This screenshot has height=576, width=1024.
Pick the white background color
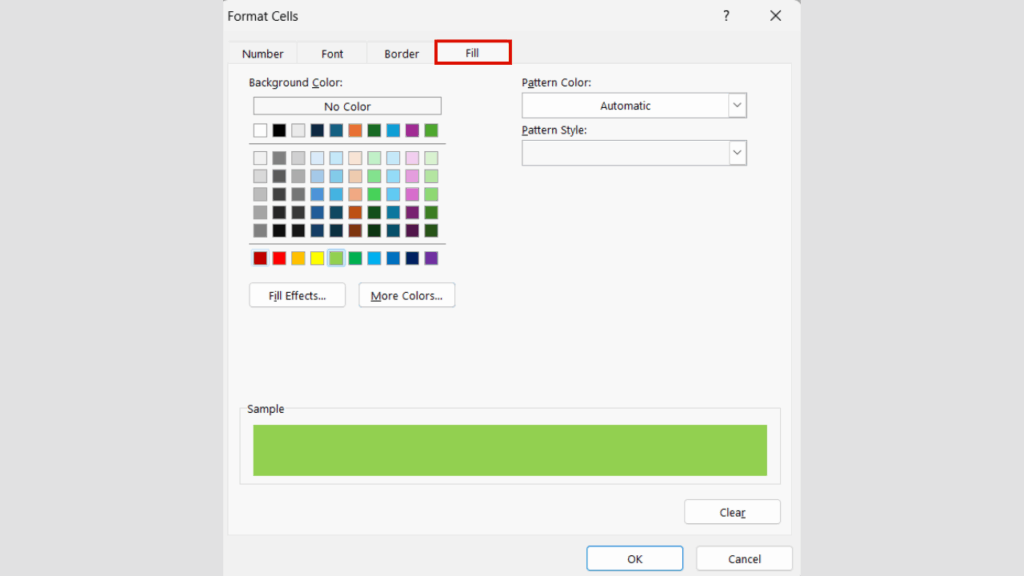point(259,130)
